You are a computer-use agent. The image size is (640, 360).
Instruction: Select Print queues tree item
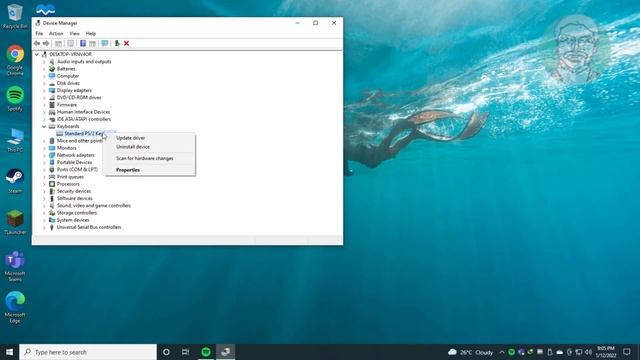coord(70,177)
